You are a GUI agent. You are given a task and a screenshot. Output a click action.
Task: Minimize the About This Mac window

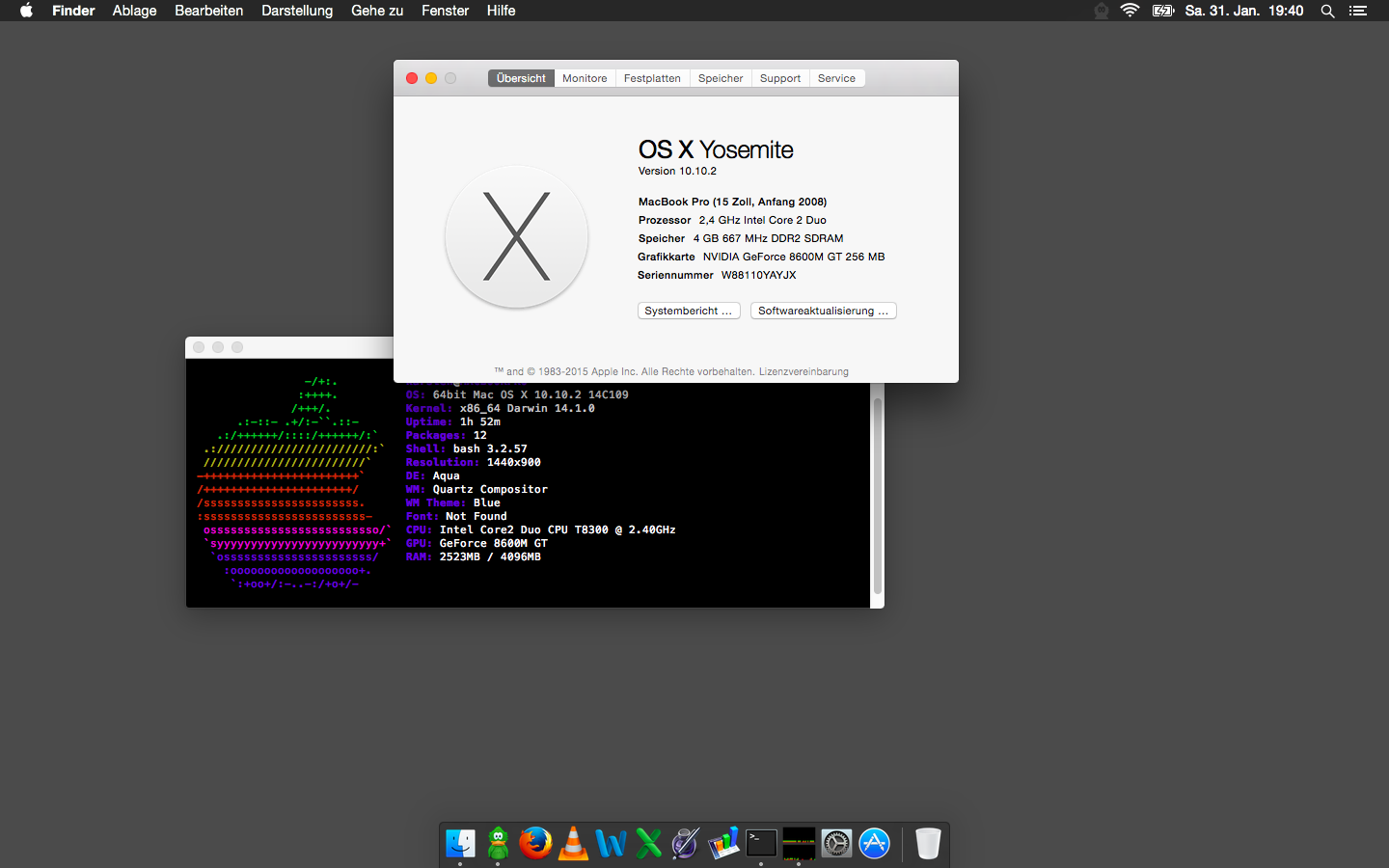(x=431, y=78)
